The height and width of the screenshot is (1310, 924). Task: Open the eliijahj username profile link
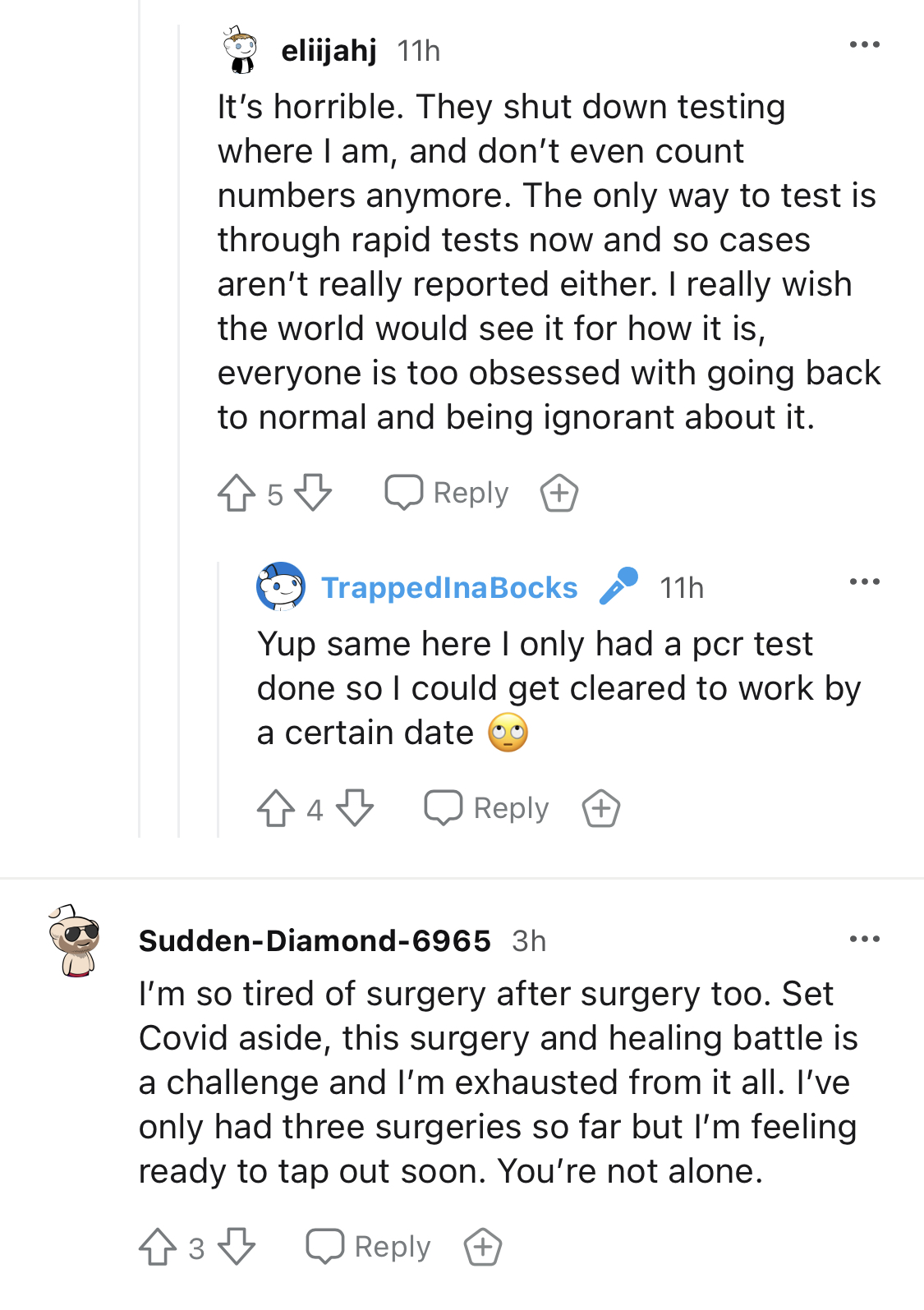coord(329,51)
